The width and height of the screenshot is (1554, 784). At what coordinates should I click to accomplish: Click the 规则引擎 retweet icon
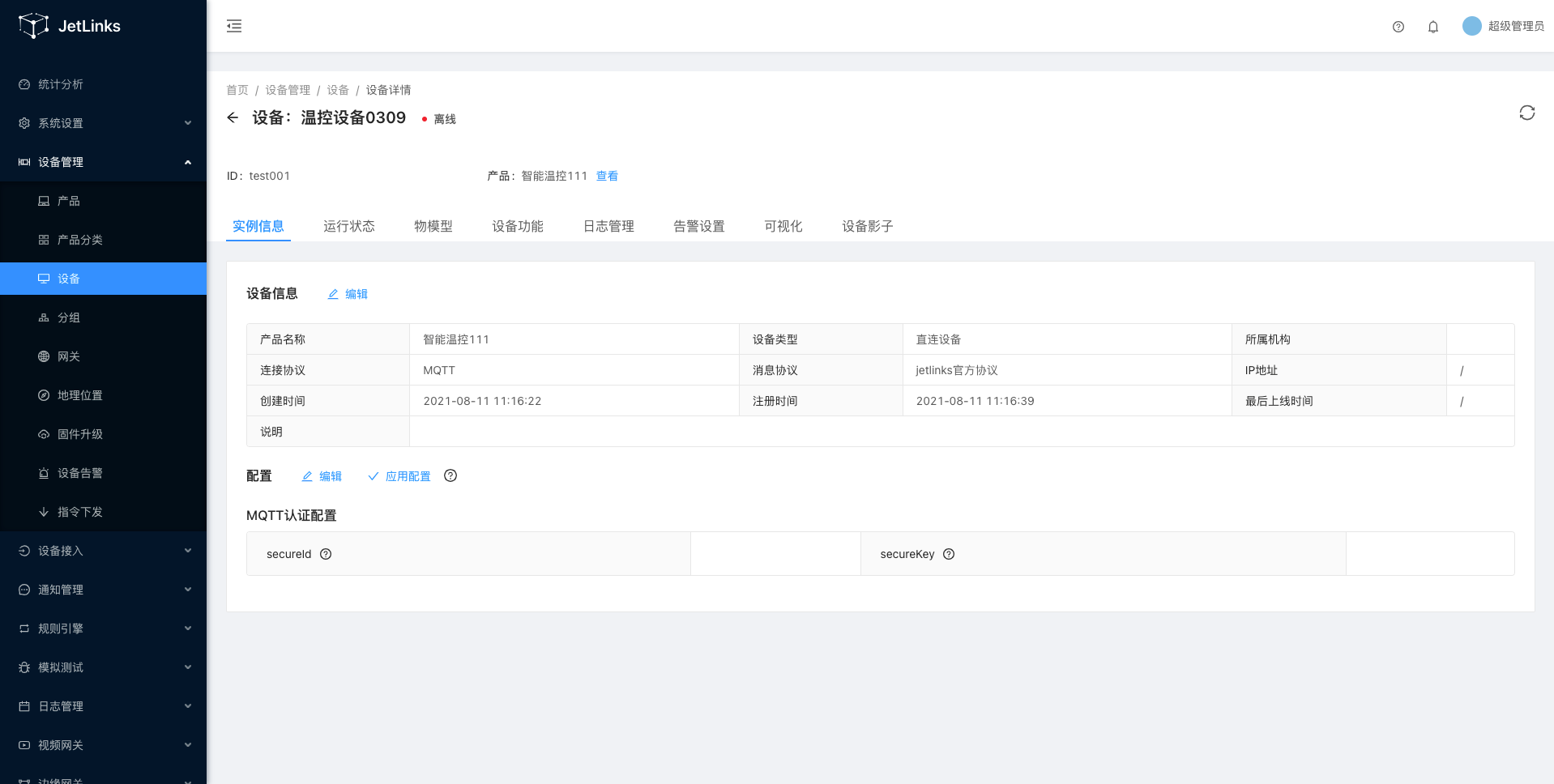pyautogui.click(x=24, y=628)
